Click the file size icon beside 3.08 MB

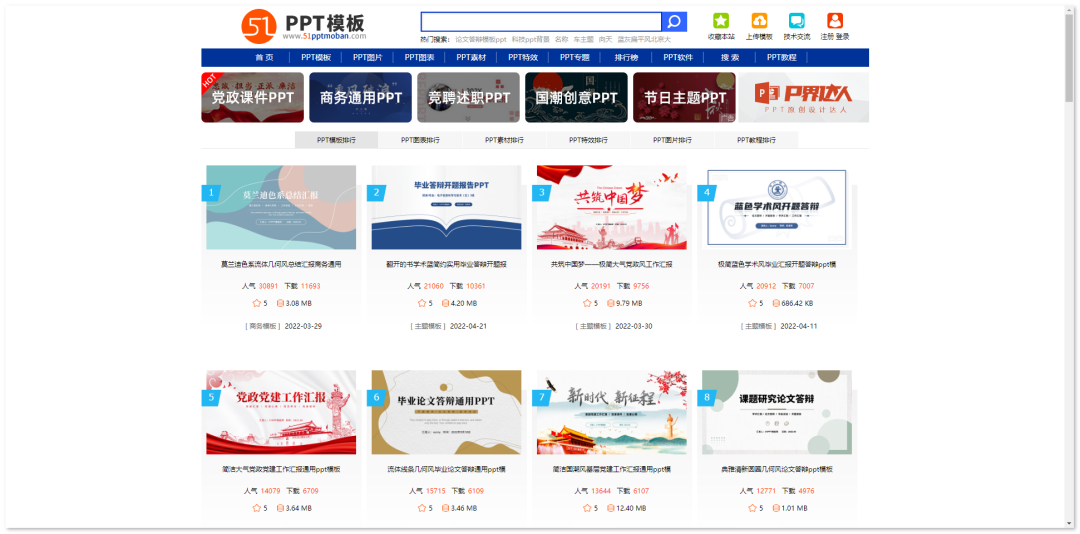coord(280,303)
